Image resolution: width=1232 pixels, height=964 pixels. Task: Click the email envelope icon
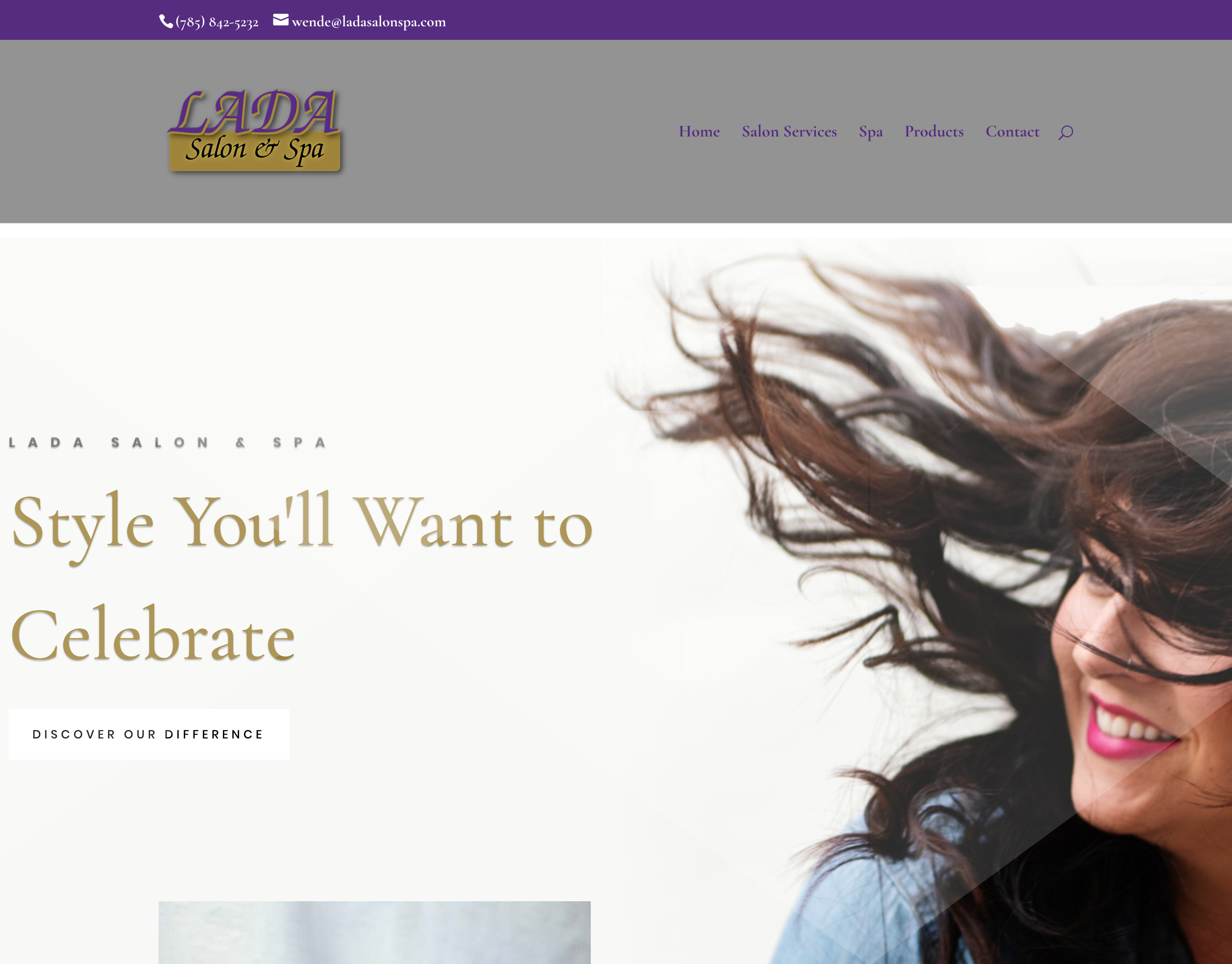(x=281, y=20)
